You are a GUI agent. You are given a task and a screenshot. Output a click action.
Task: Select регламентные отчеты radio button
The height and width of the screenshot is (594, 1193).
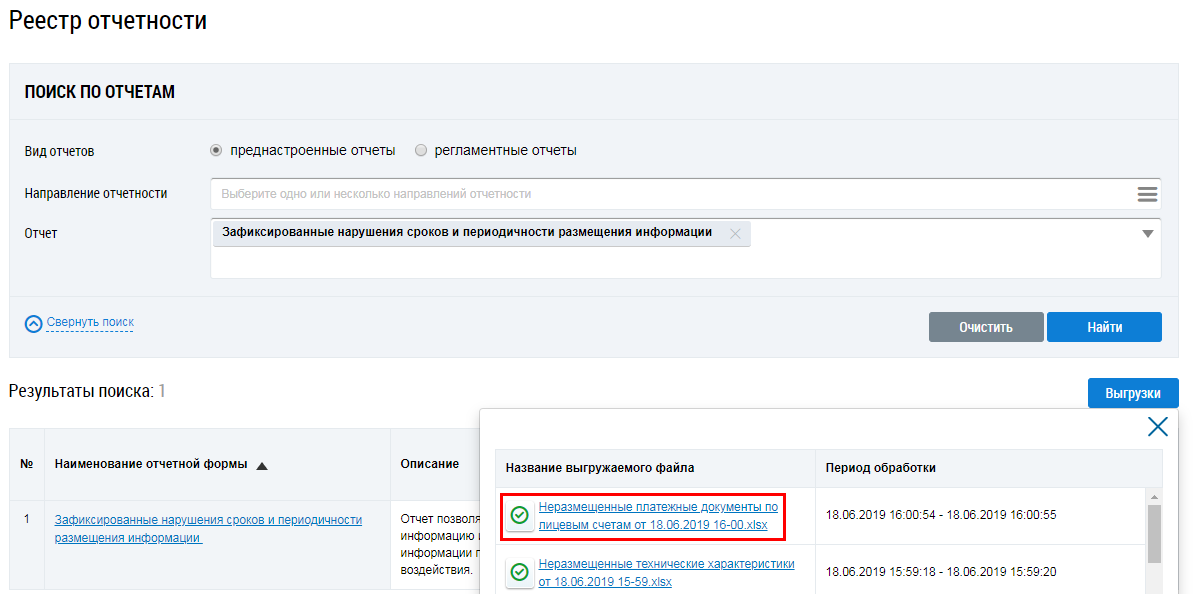[421, 151]
